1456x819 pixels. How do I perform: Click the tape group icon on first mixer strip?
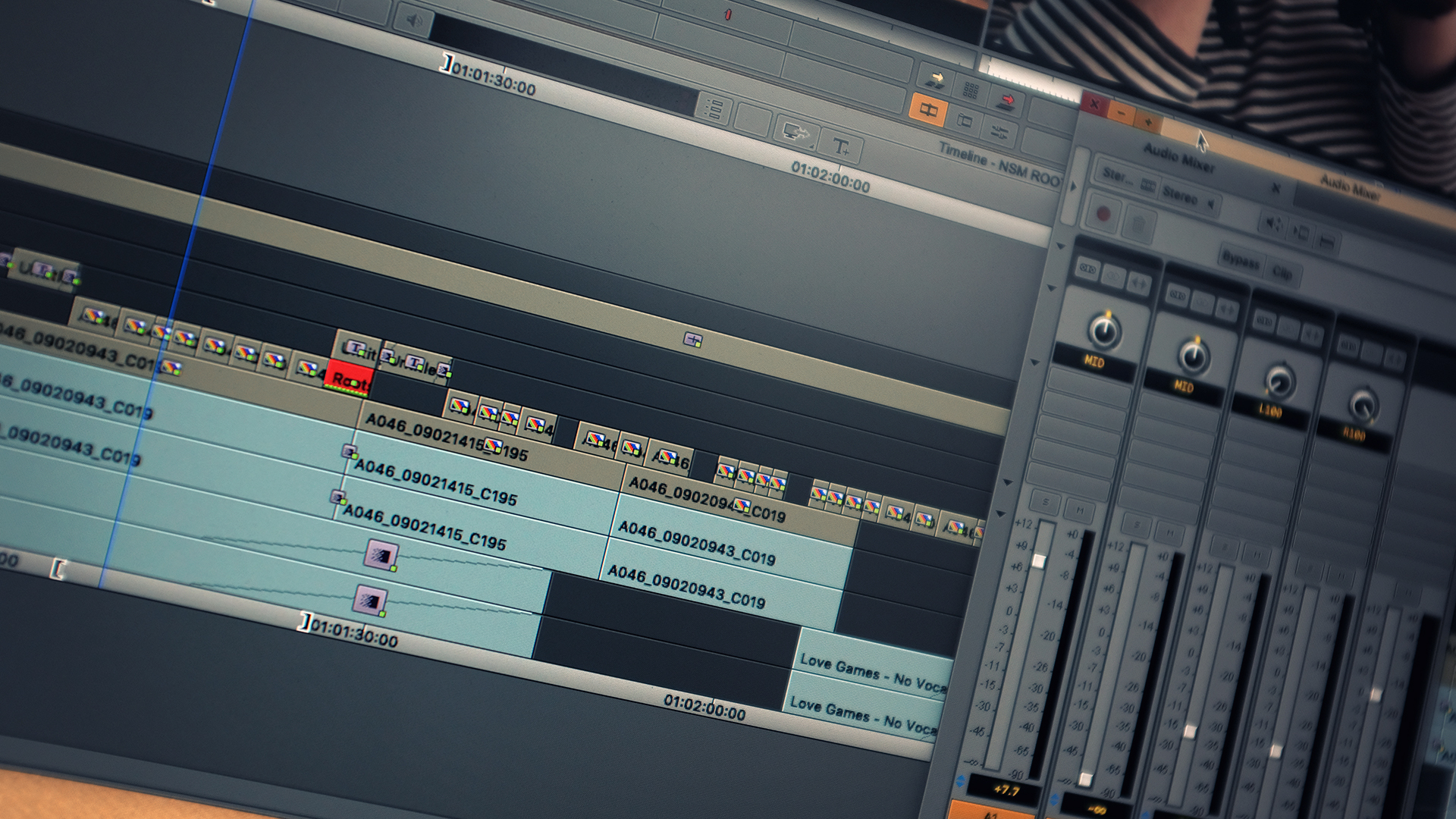[x=1088, y=268]
